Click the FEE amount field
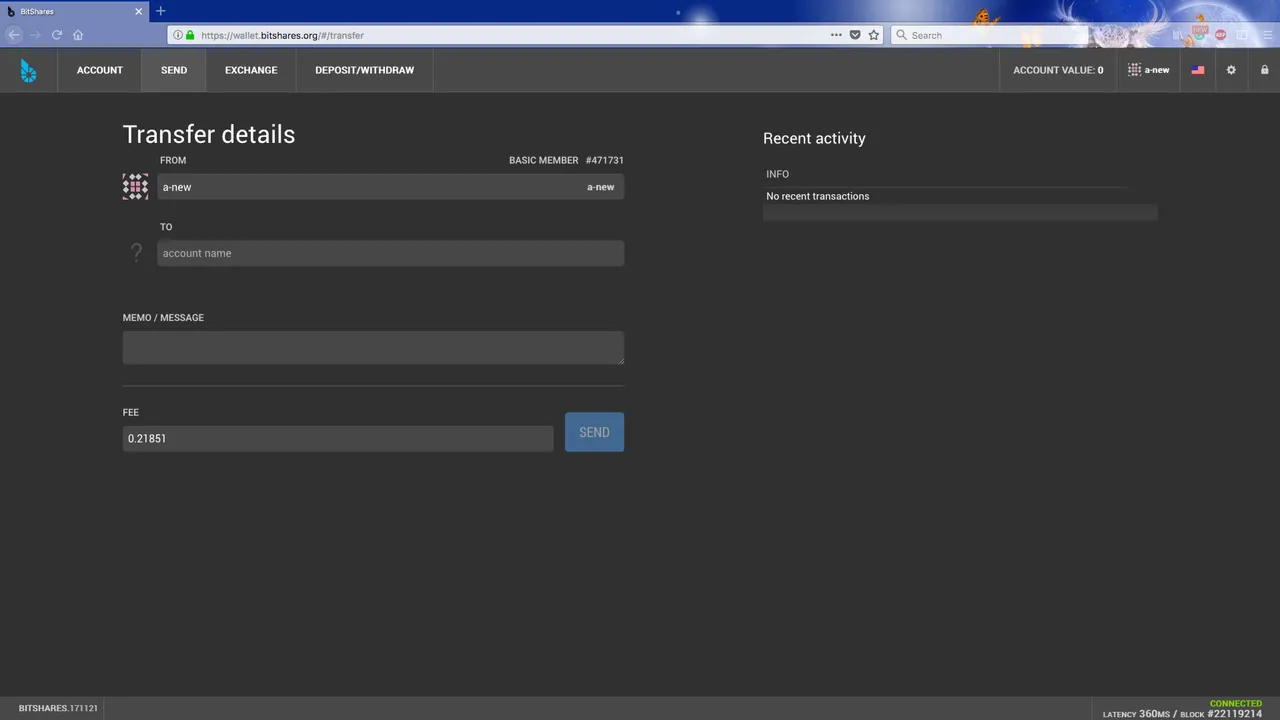 coord(338,438)
